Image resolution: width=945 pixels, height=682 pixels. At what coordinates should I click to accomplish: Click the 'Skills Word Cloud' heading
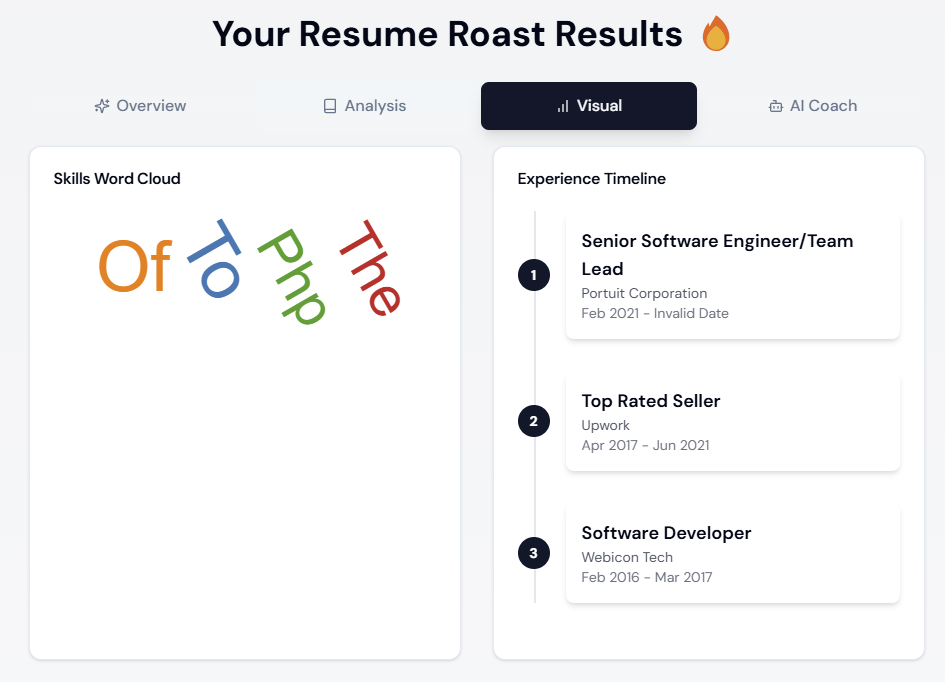pos(117,179)
